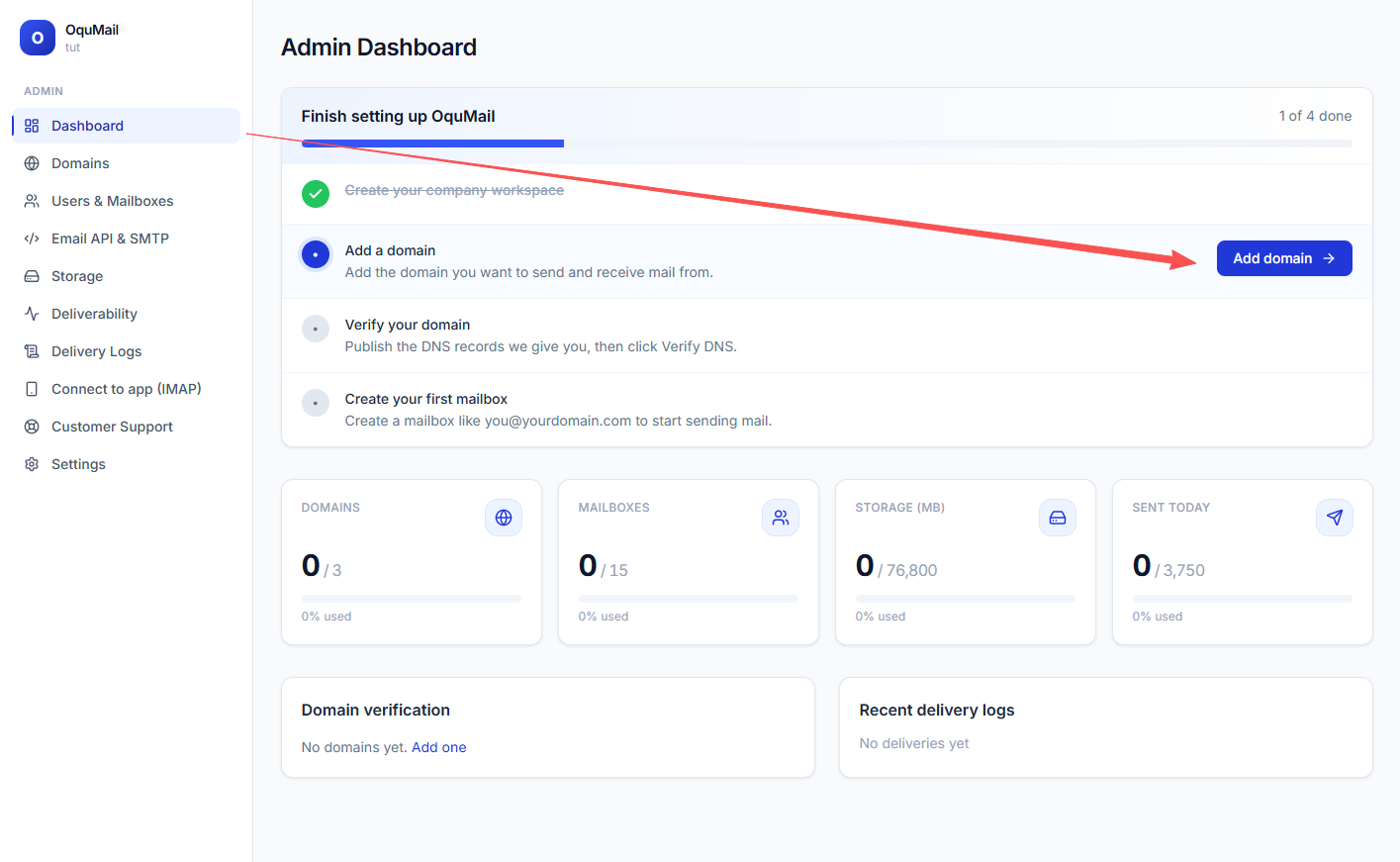Click the setup progress bar
The width and height of the screenshot is (1400, 862).
pos(827,144)
